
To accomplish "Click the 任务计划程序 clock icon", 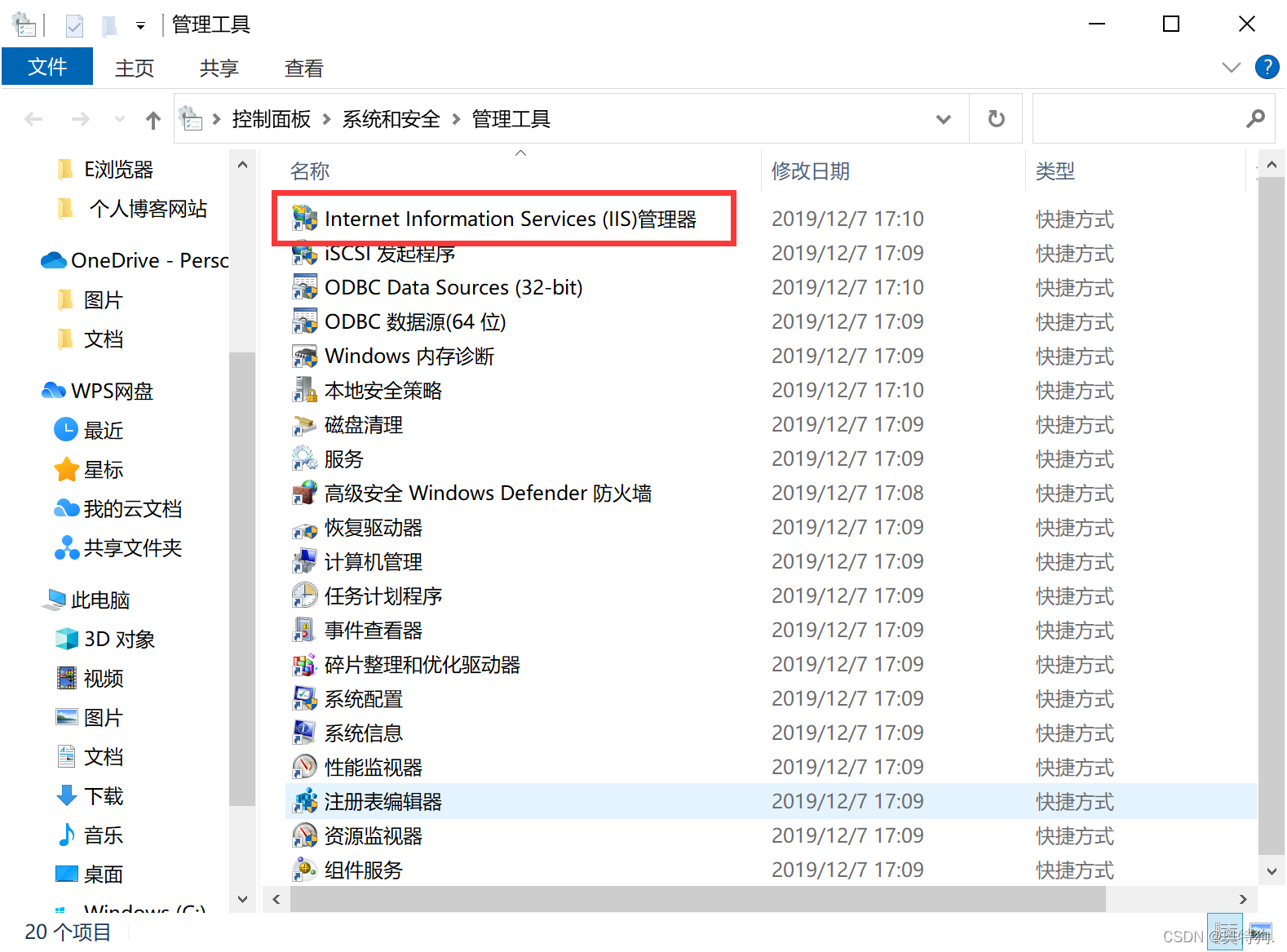I will click(305, 596).
